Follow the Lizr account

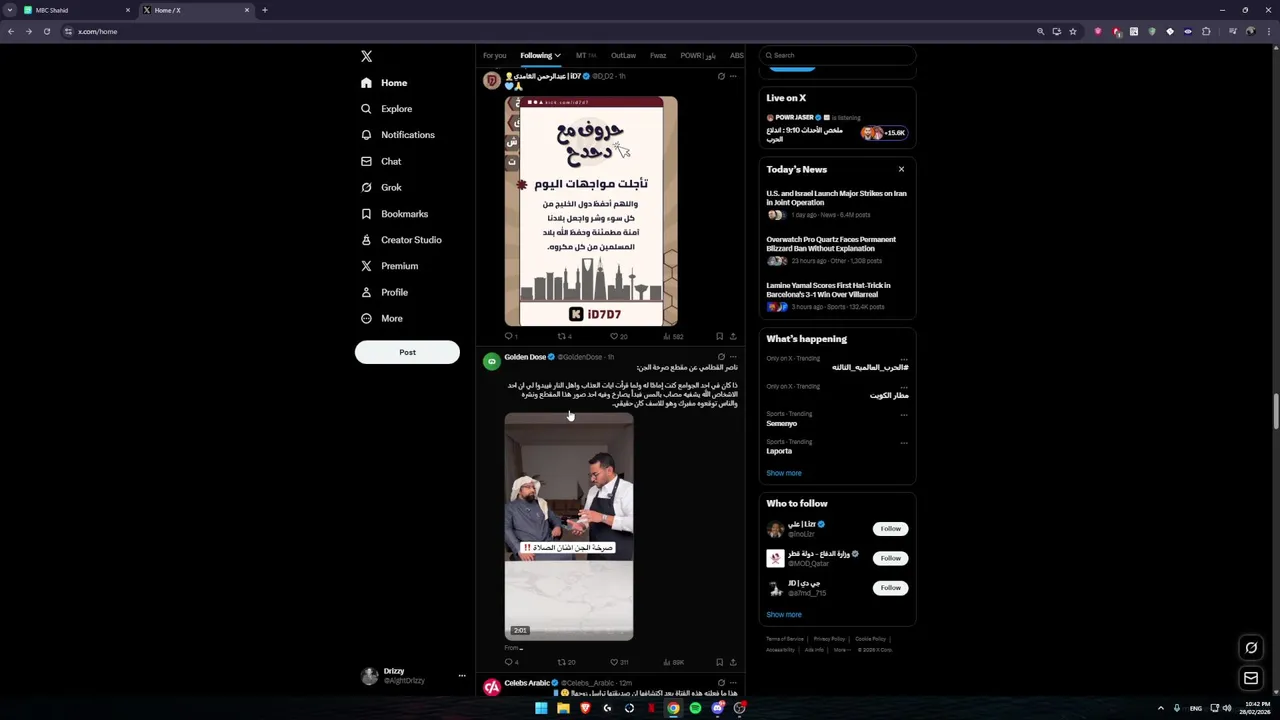pyautogui.click(x=890, y=529)
